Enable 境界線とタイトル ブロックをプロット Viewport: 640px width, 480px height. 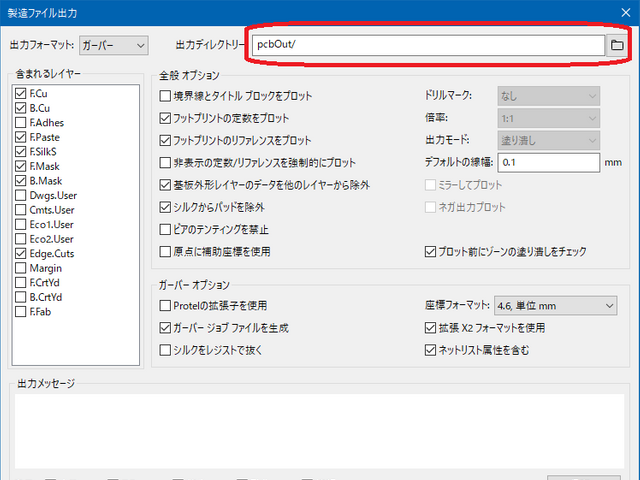point(165,96)
